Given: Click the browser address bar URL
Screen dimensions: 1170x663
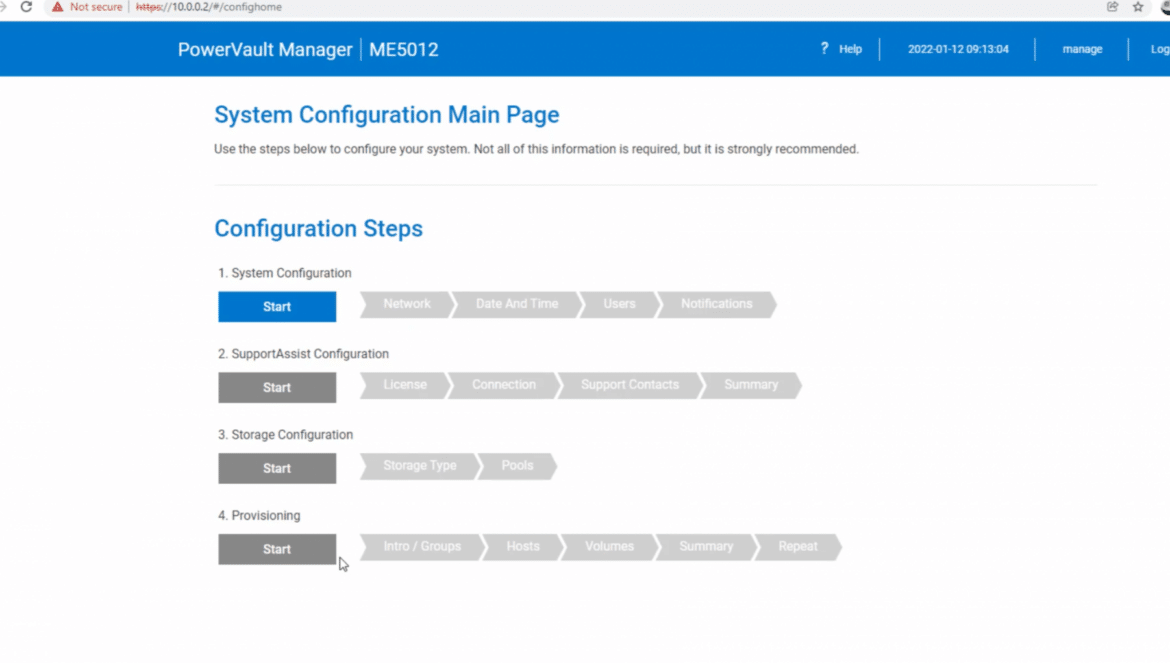Looking at the screenshot, I should (209, 7).
